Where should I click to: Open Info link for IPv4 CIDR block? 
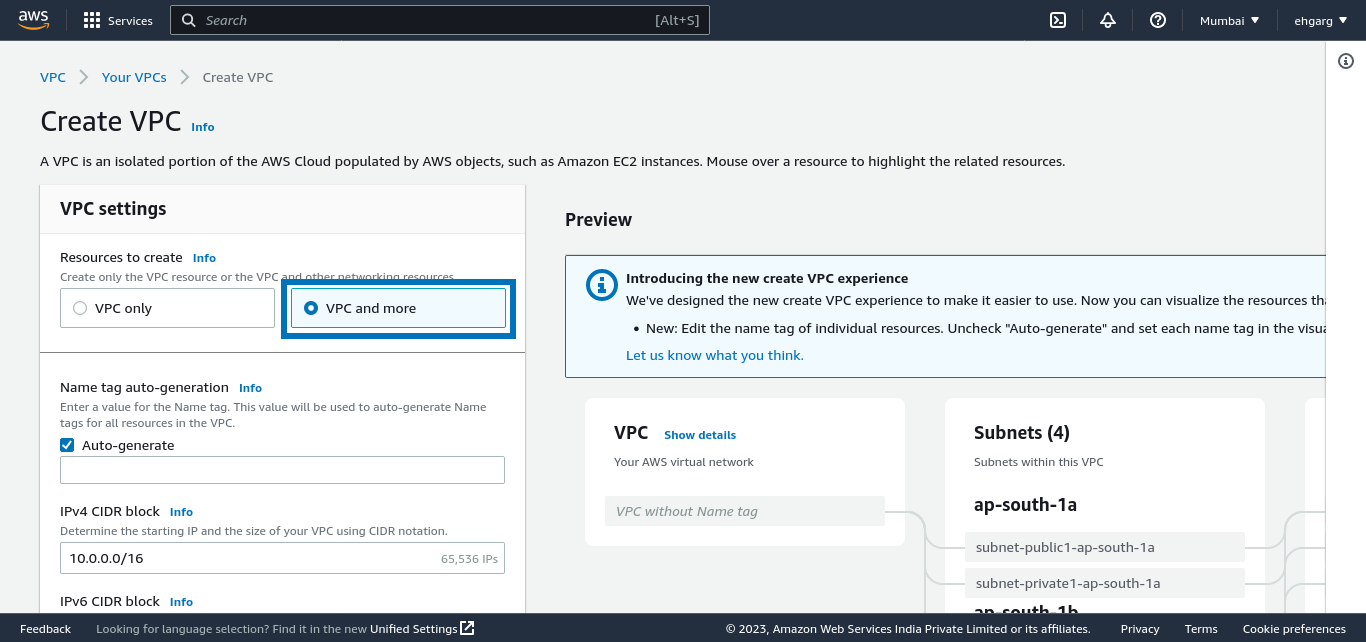pyautogui.click(x=181, y=512)
